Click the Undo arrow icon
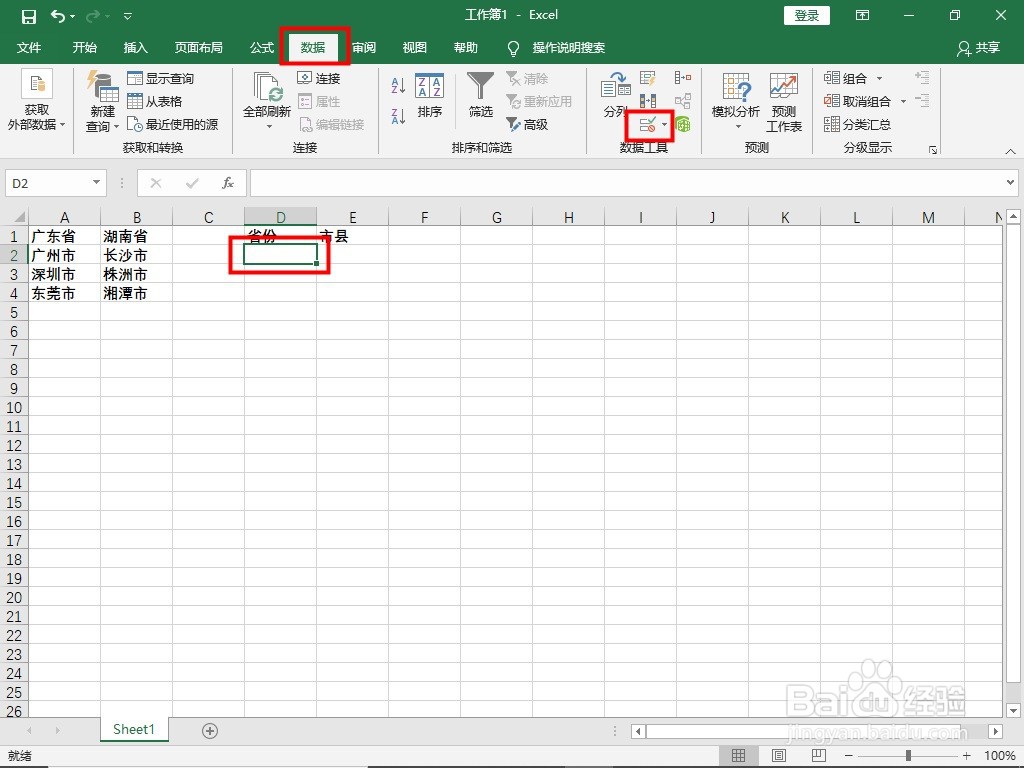Viewport: 1024px width, 768px height. 58,16
